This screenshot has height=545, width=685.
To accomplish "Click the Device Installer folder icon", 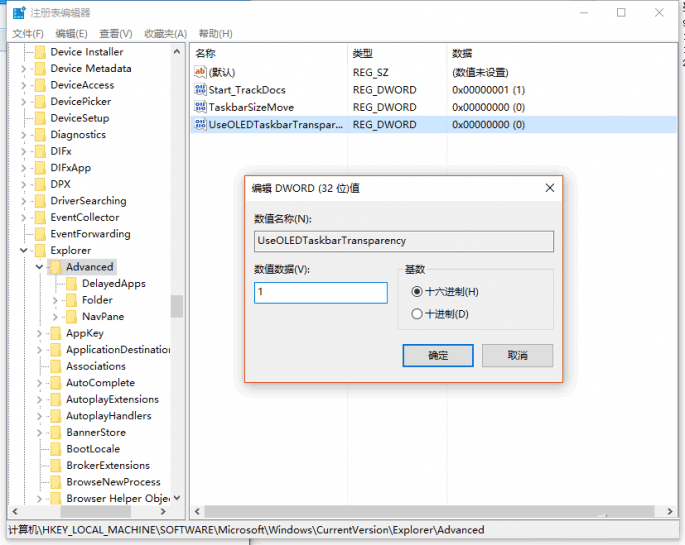I will pyautogui.click(x=40, y=52).
